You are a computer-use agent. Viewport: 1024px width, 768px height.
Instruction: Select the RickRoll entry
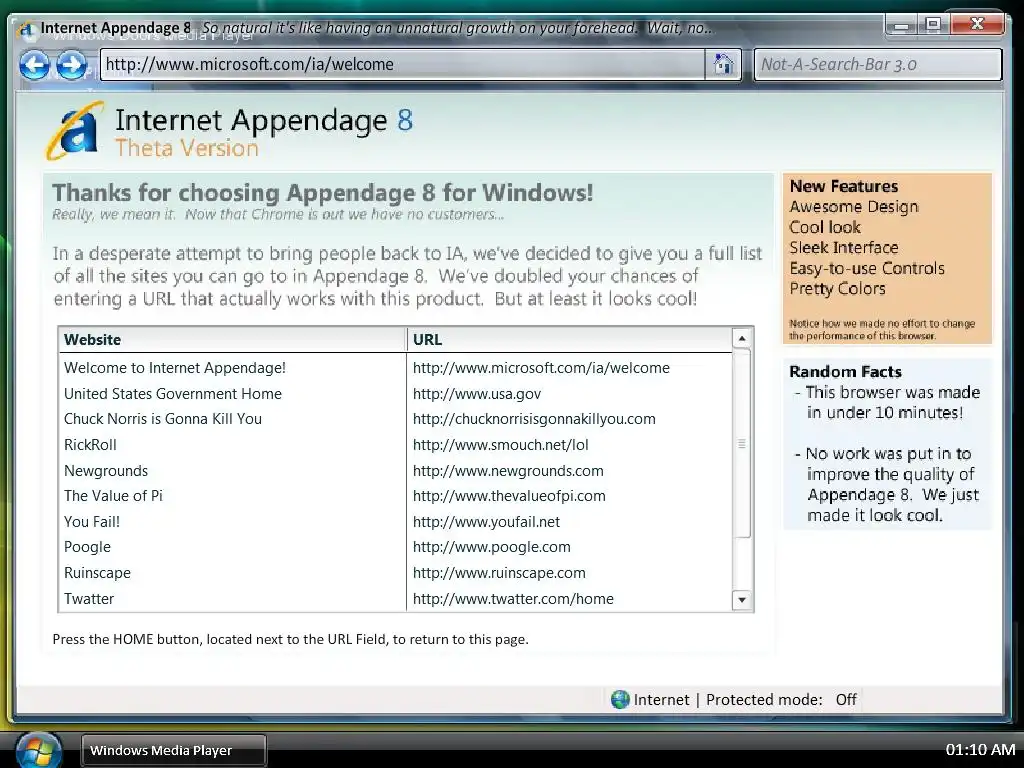(396, 445)
